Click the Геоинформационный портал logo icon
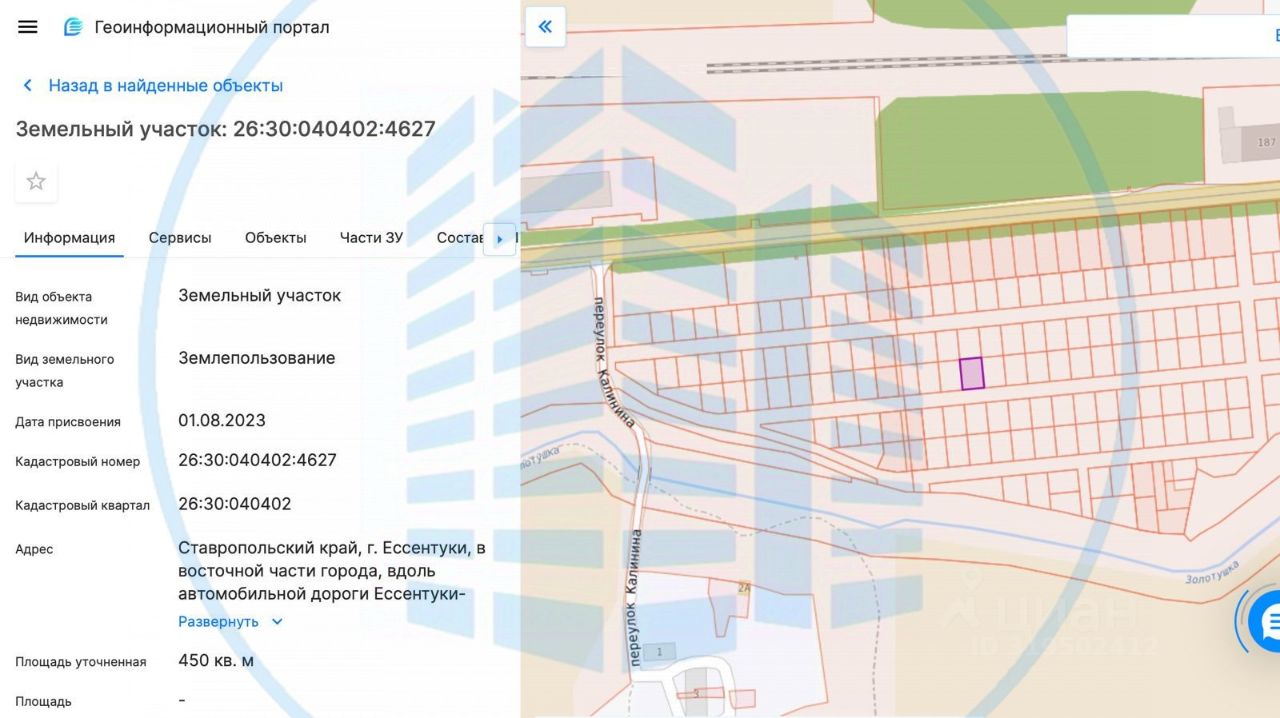1280x718 pixels. (x=73, y=27)
